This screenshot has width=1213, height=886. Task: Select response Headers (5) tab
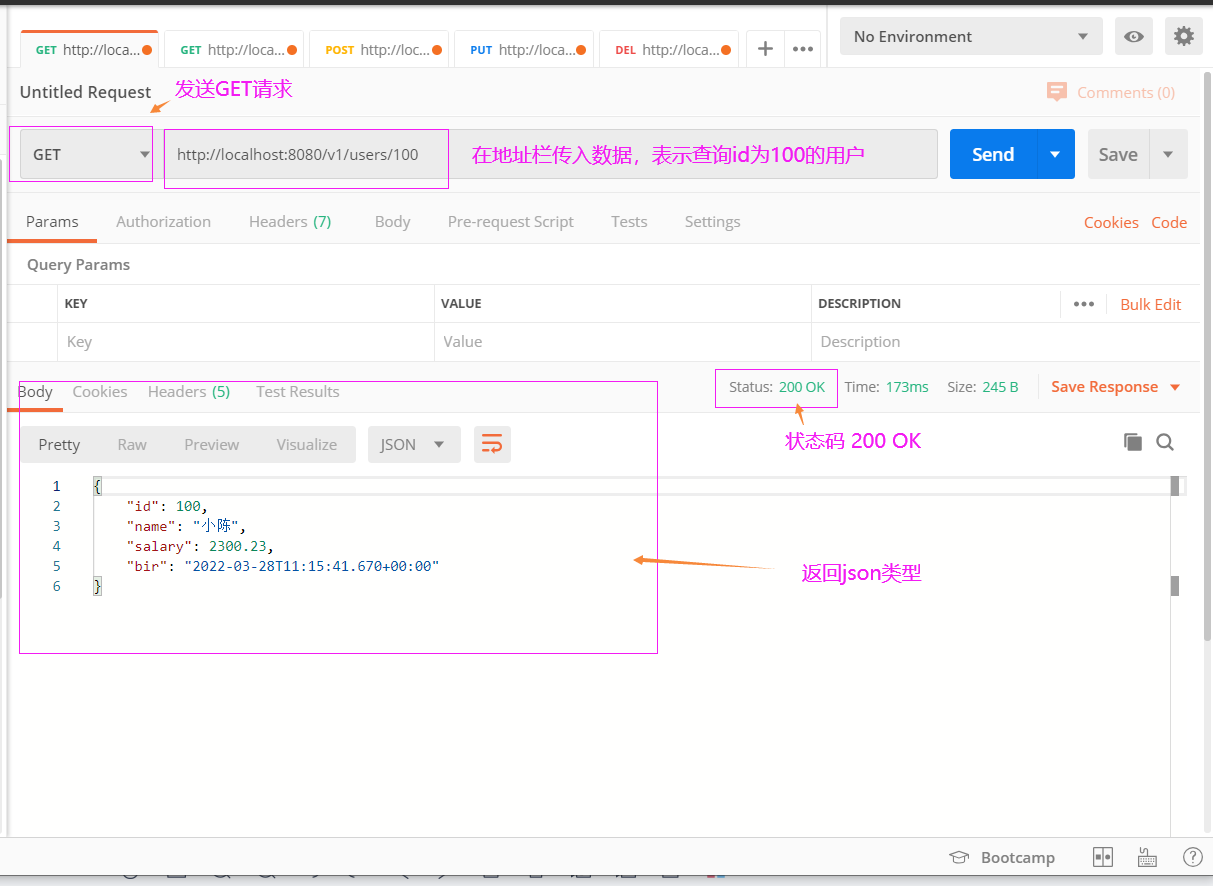point(189,392)
